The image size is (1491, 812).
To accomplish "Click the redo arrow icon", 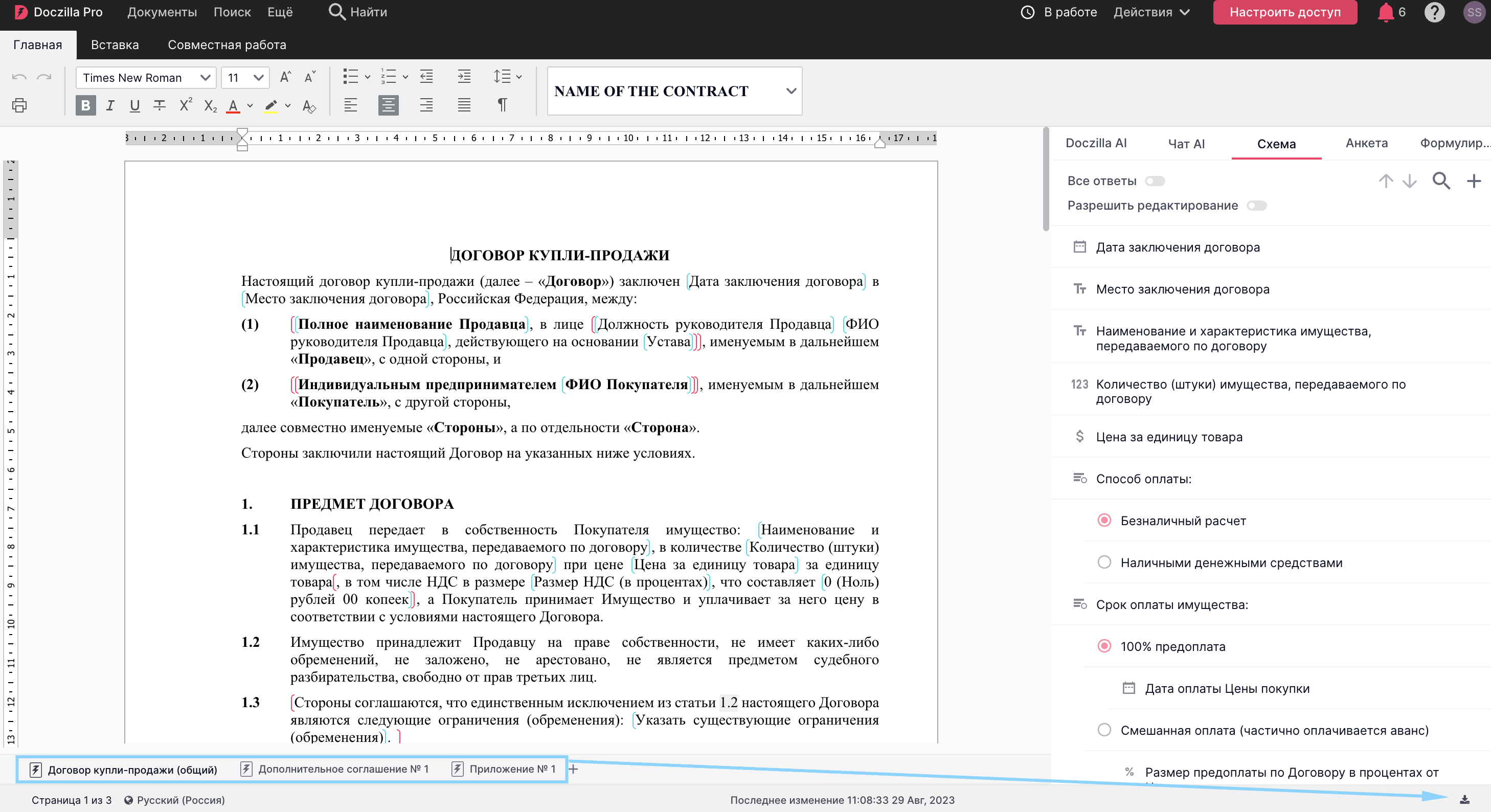I will pos(44,78).
